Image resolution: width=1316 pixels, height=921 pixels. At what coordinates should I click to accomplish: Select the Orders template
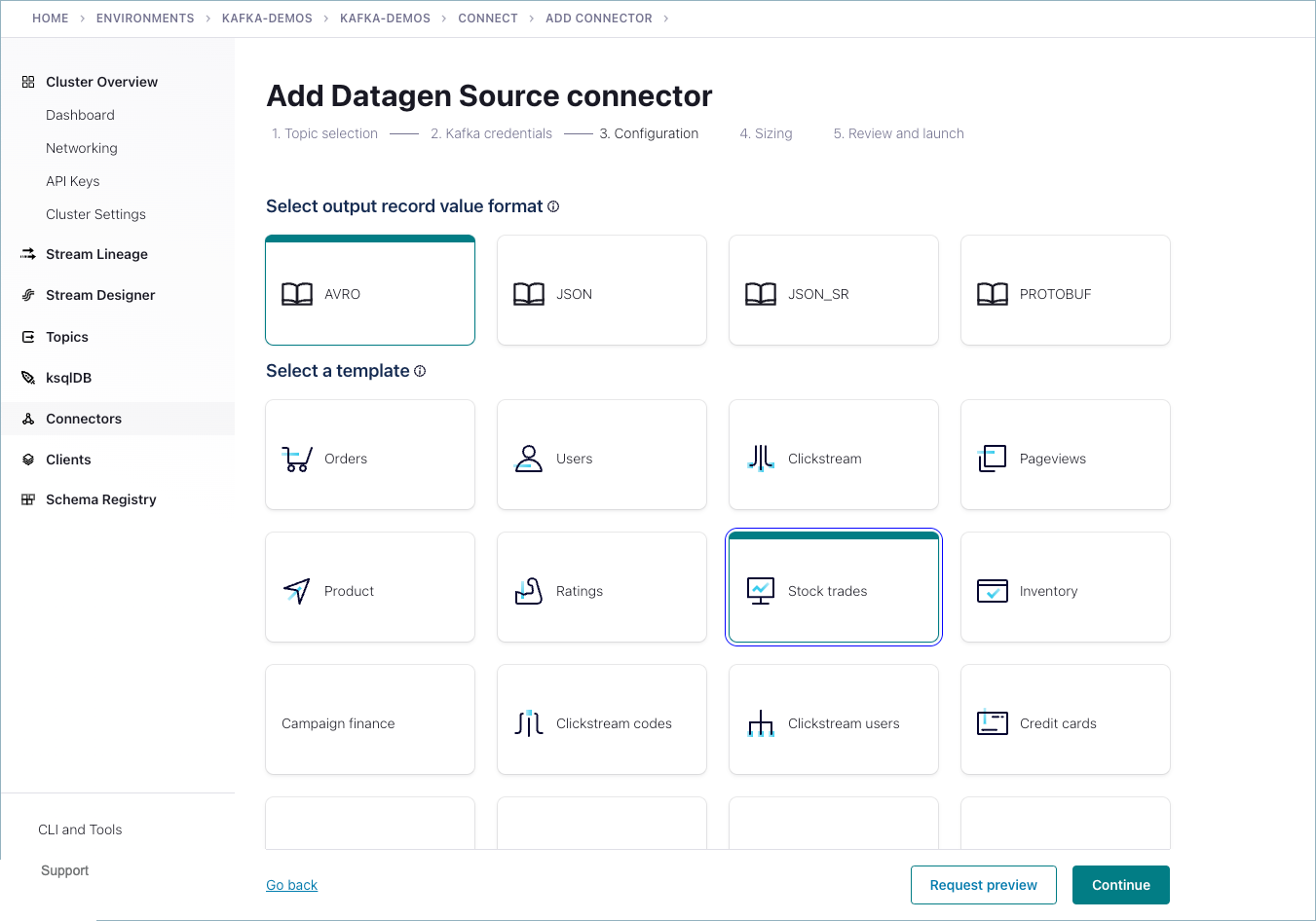coord(369,455)
